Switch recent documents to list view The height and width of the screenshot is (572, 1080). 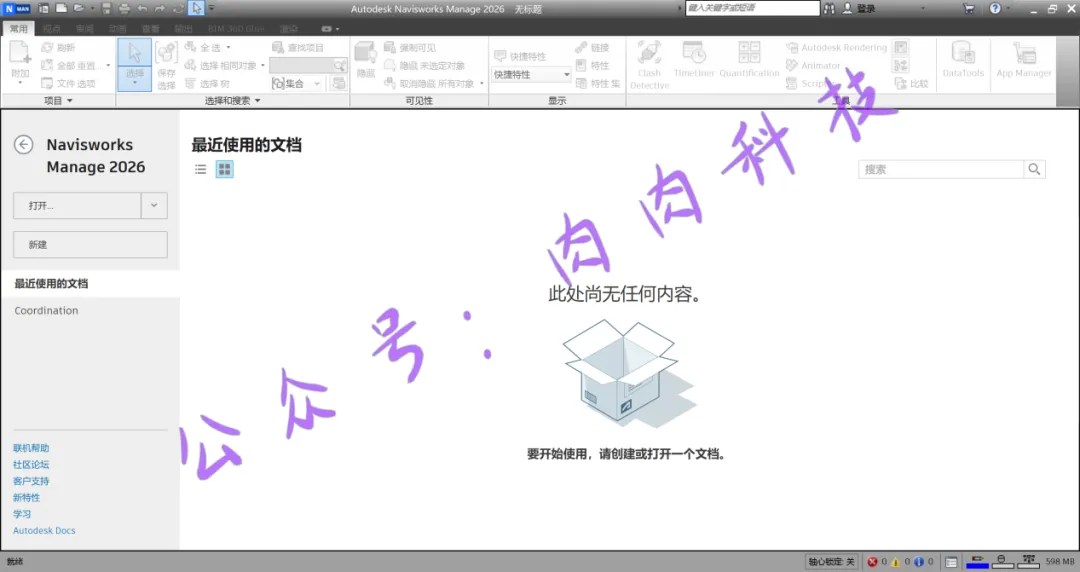click(200, 170)
